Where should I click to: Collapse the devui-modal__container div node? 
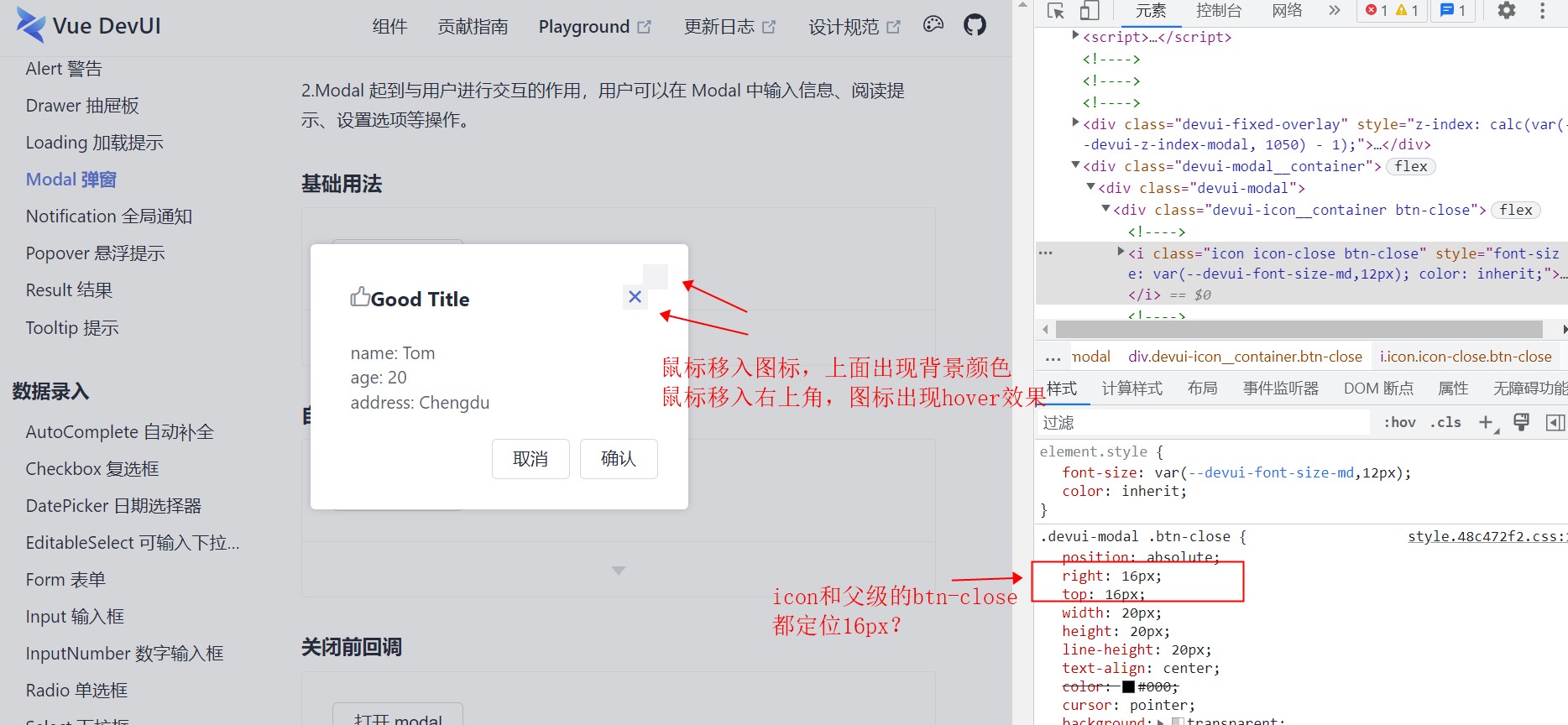coord(1075,165)
